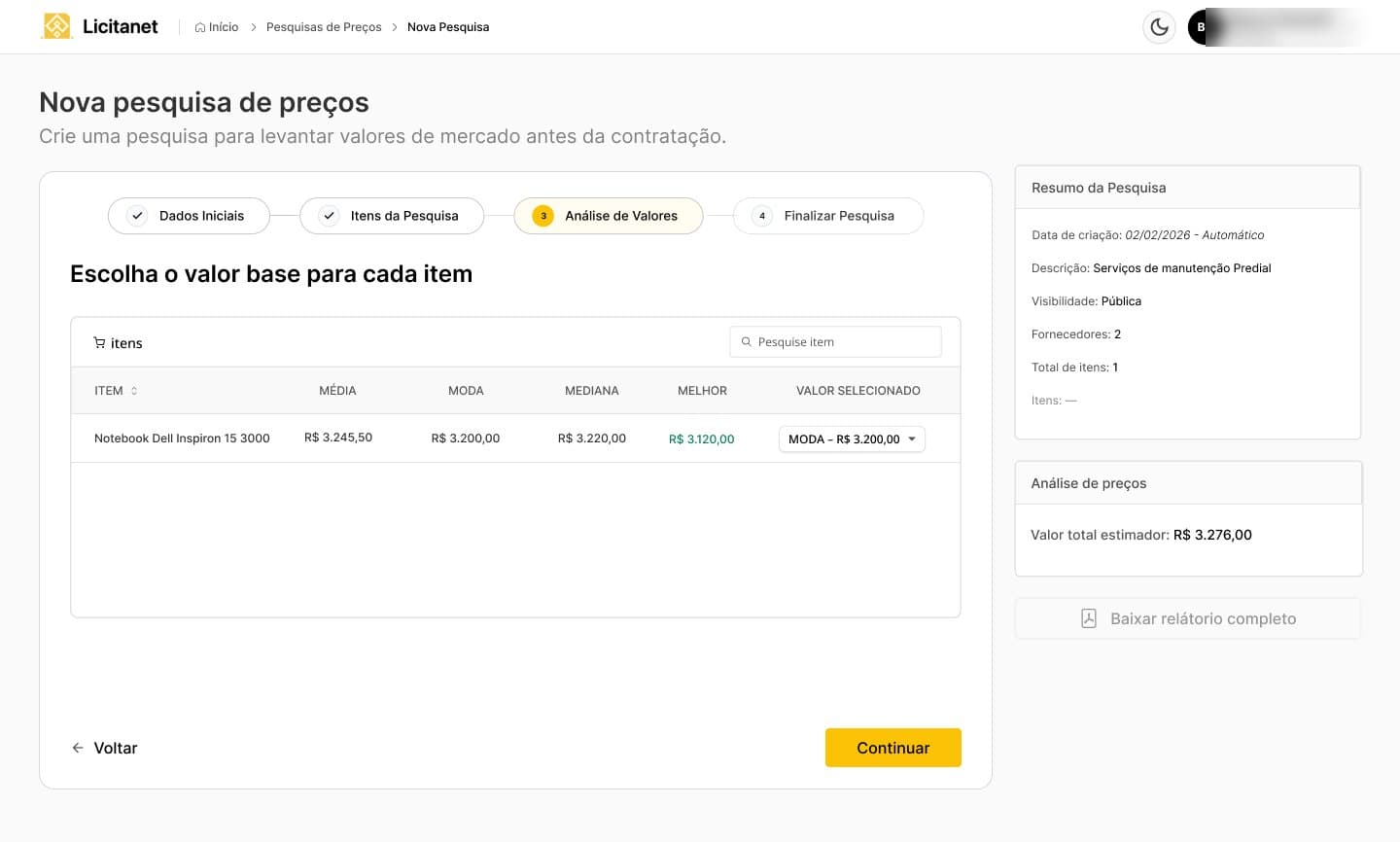Click the Visibilidade: Pública line
This screenshot has height=842, width=1400.
1087,301
